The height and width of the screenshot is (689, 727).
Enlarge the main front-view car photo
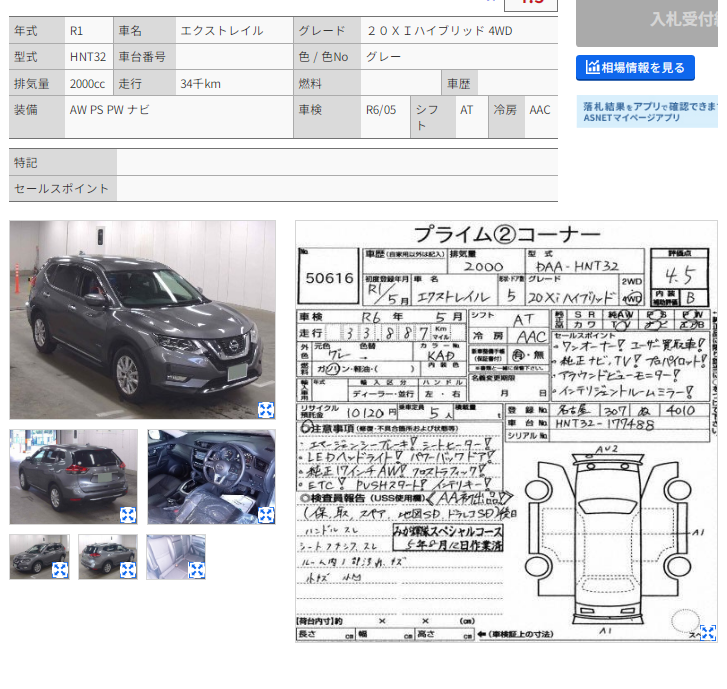click(x=266, y=410)
